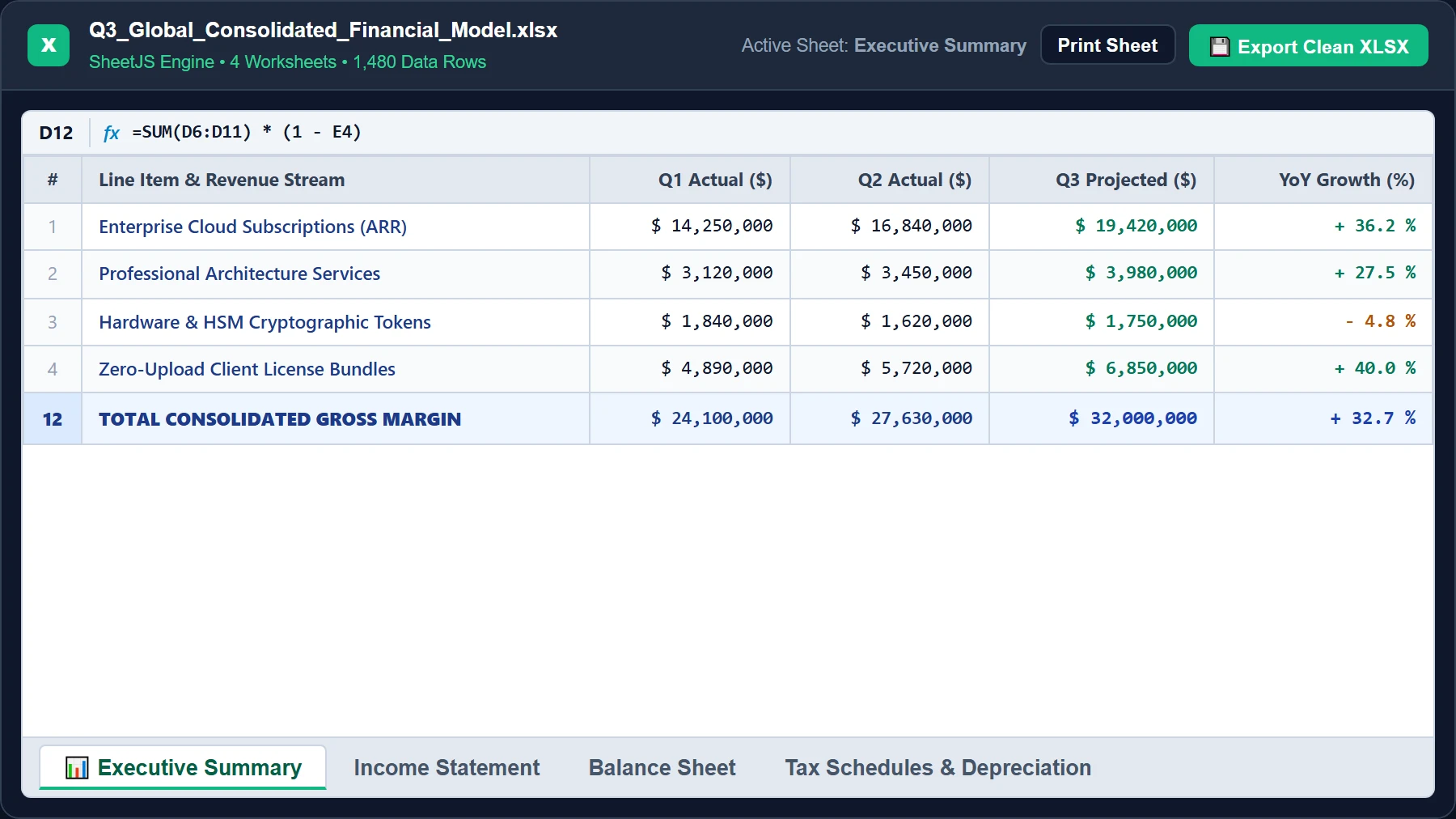This screenshot has width=1456, height=819.
Task: Click the $ 4,890,000 Q1 cell
Action: tap(690, 369)
